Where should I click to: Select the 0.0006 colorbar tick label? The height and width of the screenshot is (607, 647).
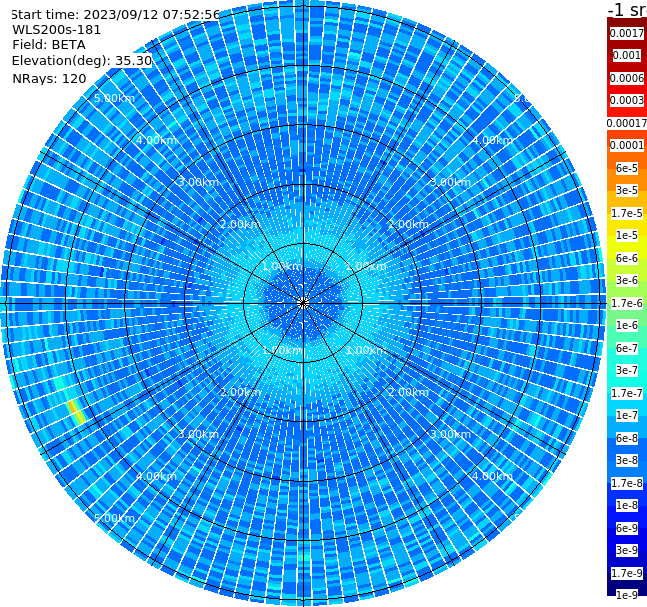coord(627,78)
